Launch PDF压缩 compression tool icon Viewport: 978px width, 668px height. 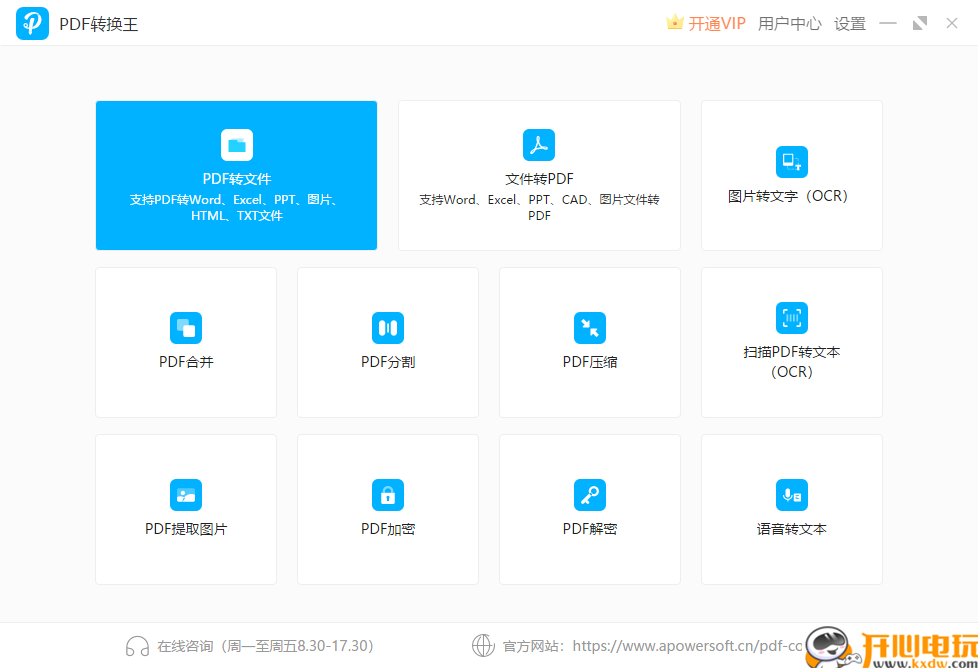[x=589, y=327]
